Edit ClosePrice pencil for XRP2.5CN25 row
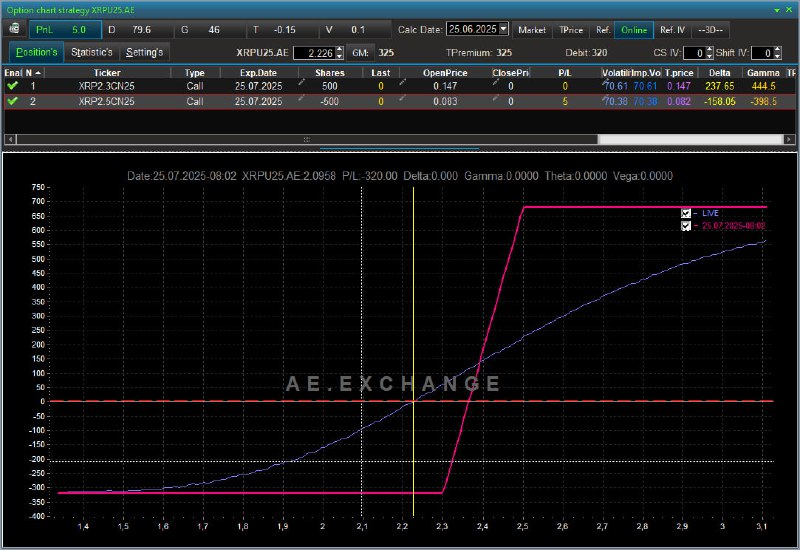This screenshot has height=550, width=800. point(495,97)
